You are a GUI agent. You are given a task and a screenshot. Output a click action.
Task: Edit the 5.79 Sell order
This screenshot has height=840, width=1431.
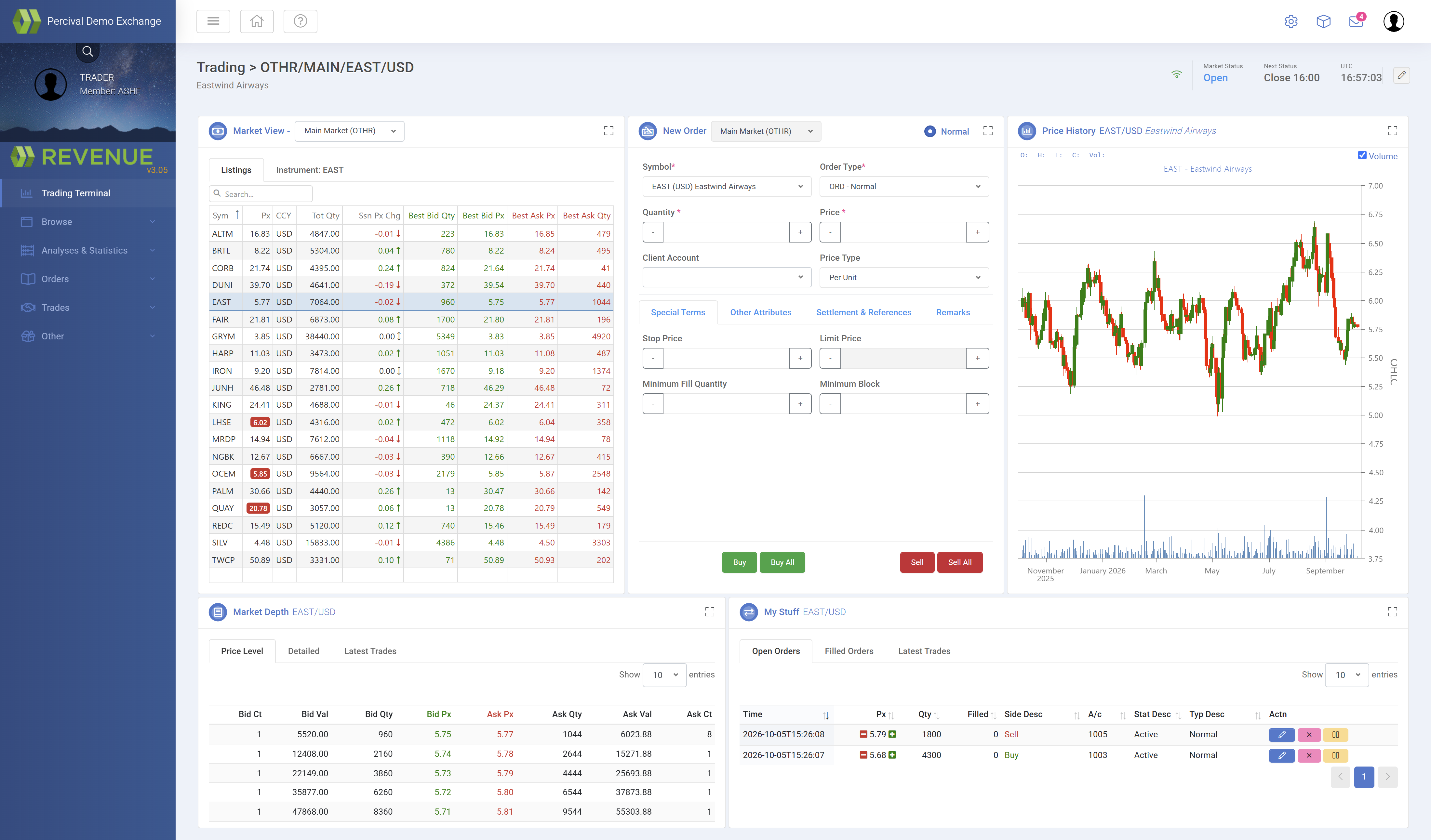click(1282, 734)
